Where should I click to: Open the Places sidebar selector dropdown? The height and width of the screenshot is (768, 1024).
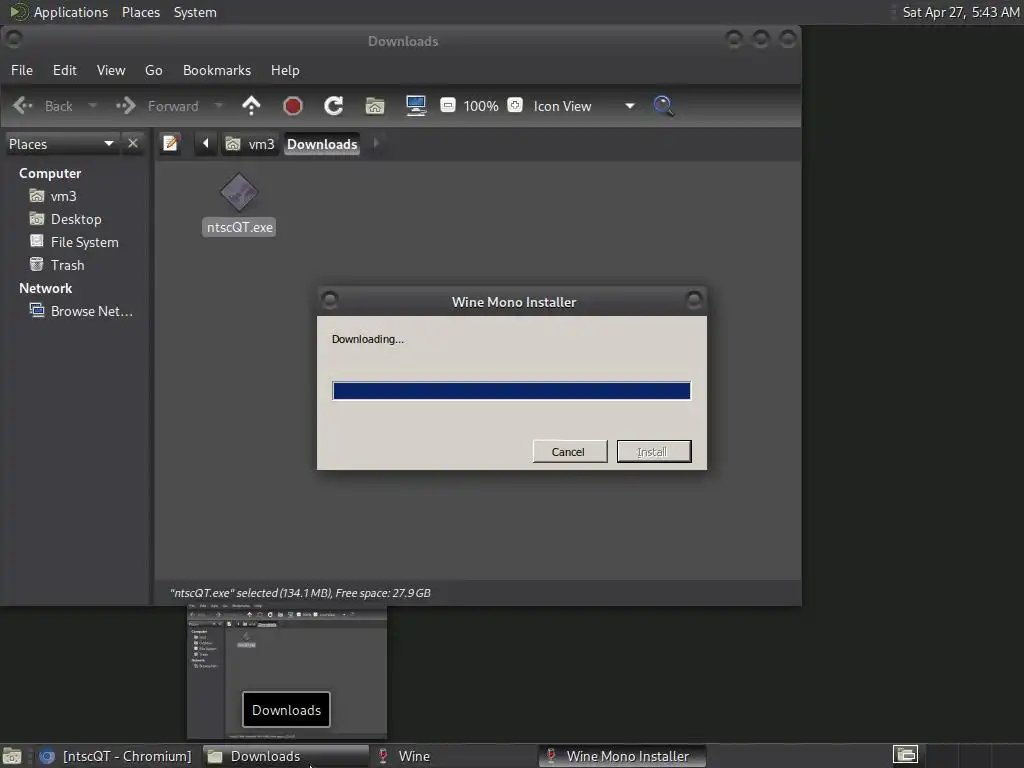(x=61, y=144)
